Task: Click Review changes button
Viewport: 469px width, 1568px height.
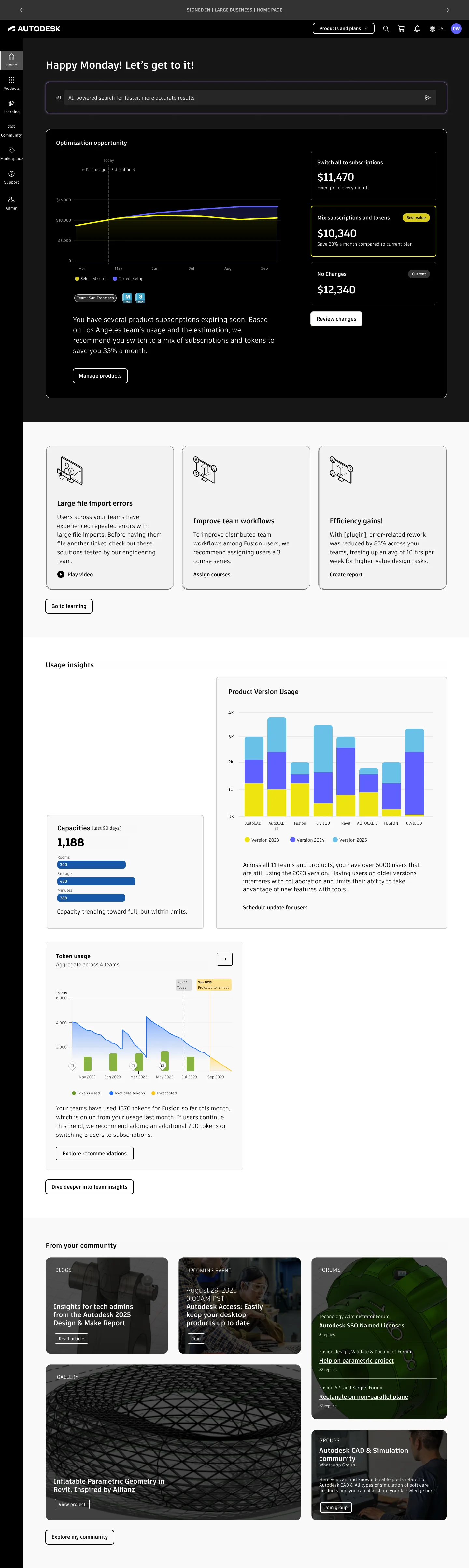Action: [336, 319]
